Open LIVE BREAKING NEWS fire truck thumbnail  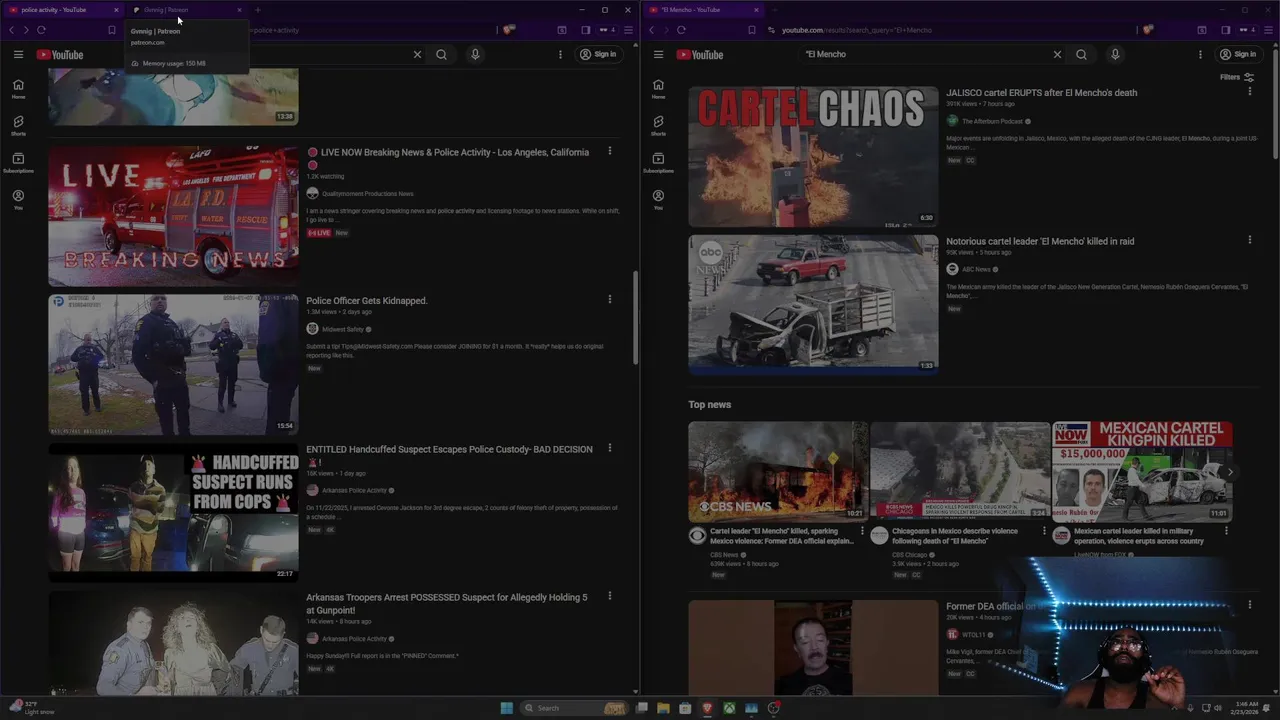pos(173,216)
